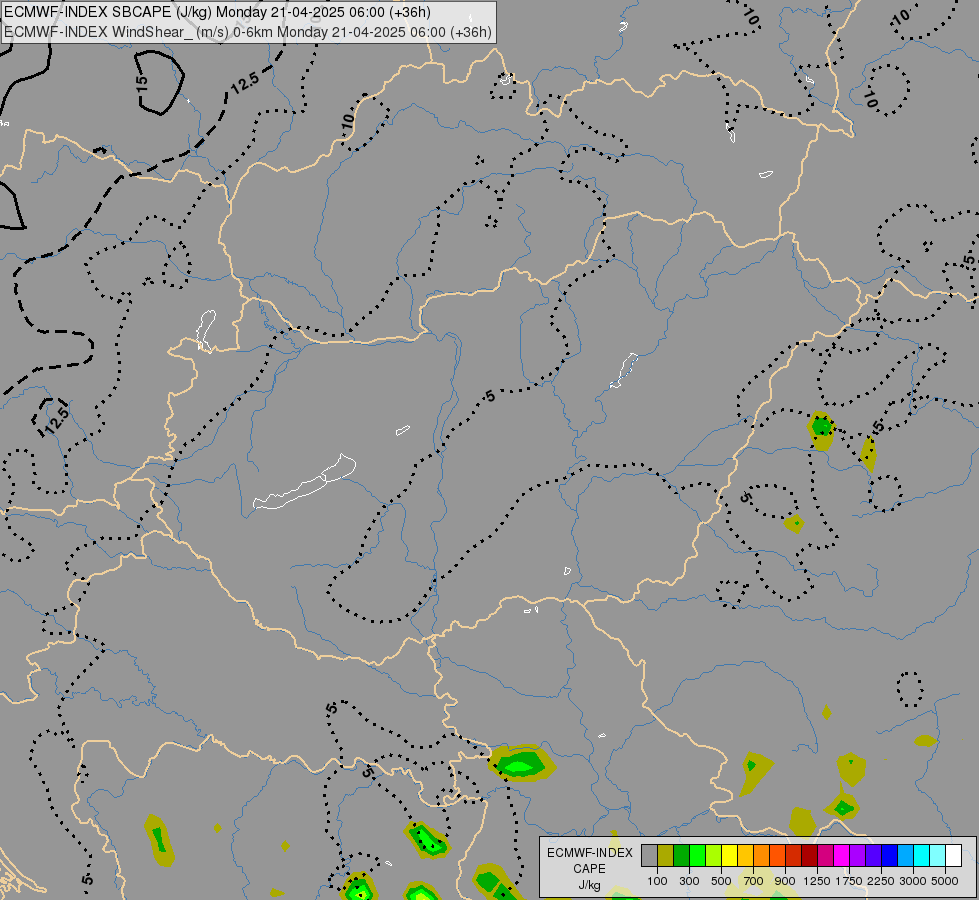Click the '300' legend value

689,881
